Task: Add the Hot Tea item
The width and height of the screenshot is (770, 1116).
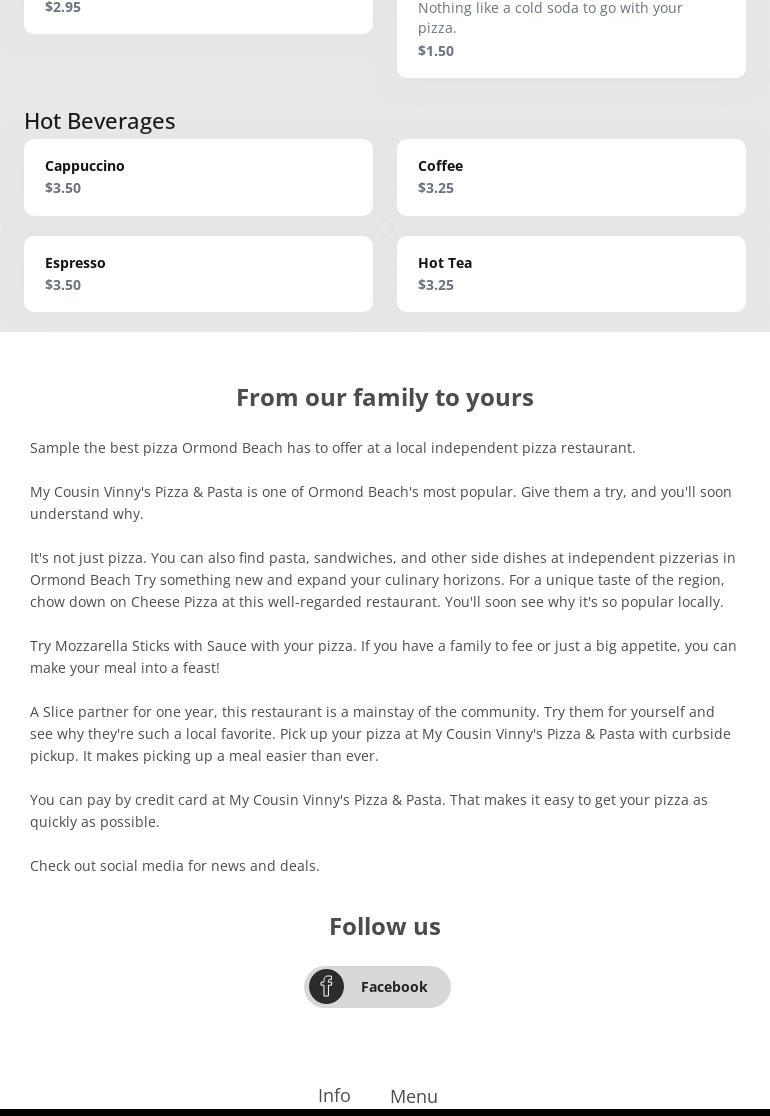Action: 571,274
